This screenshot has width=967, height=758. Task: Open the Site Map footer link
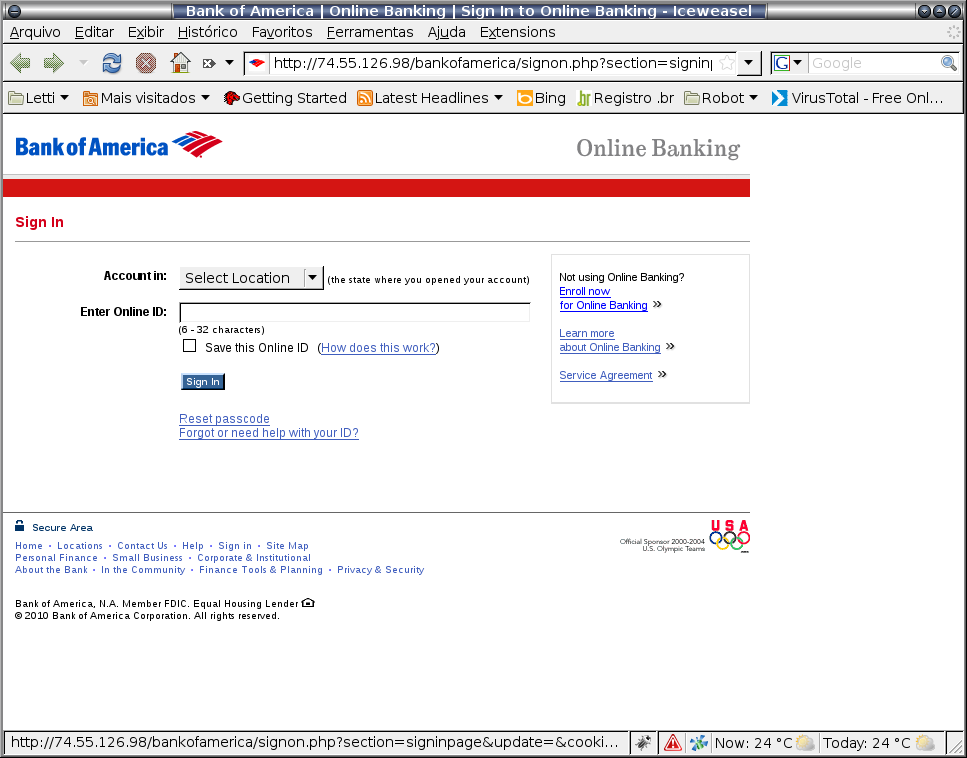coord(287,546)
